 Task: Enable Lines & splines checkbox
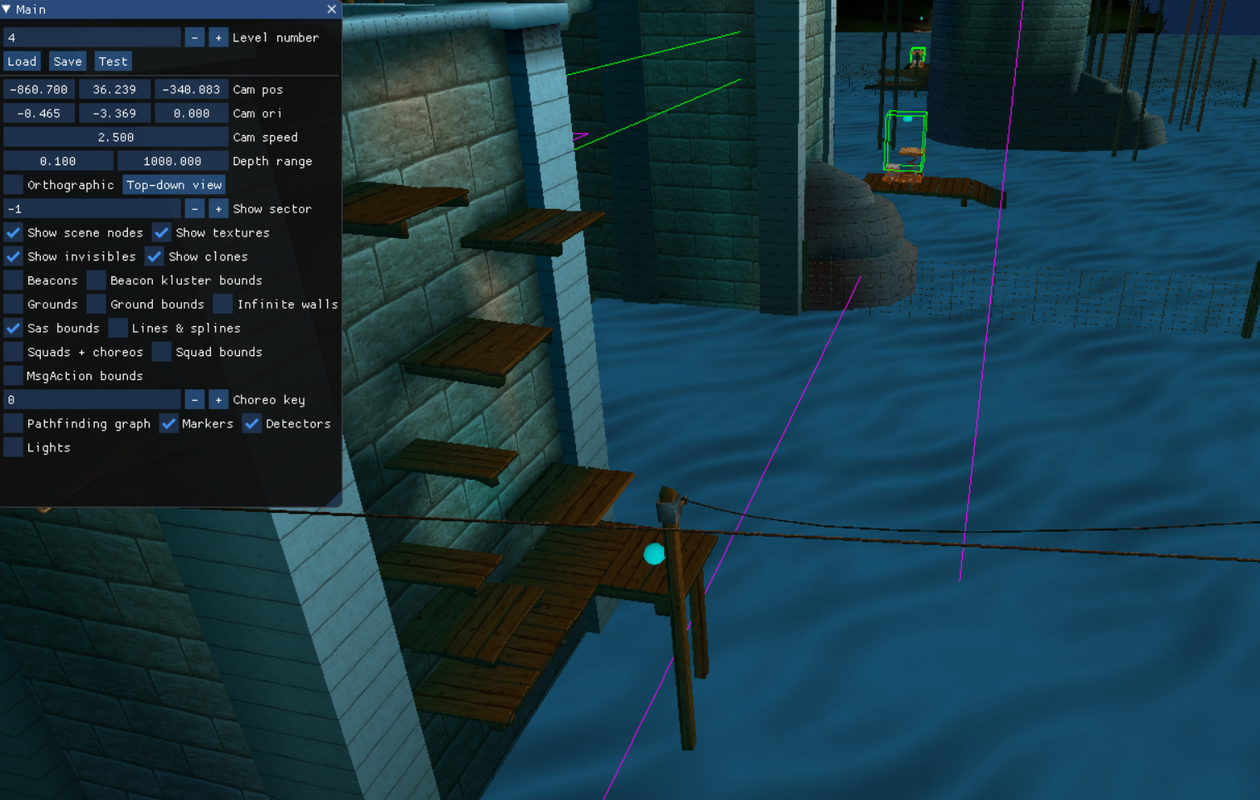coord(118,329)
